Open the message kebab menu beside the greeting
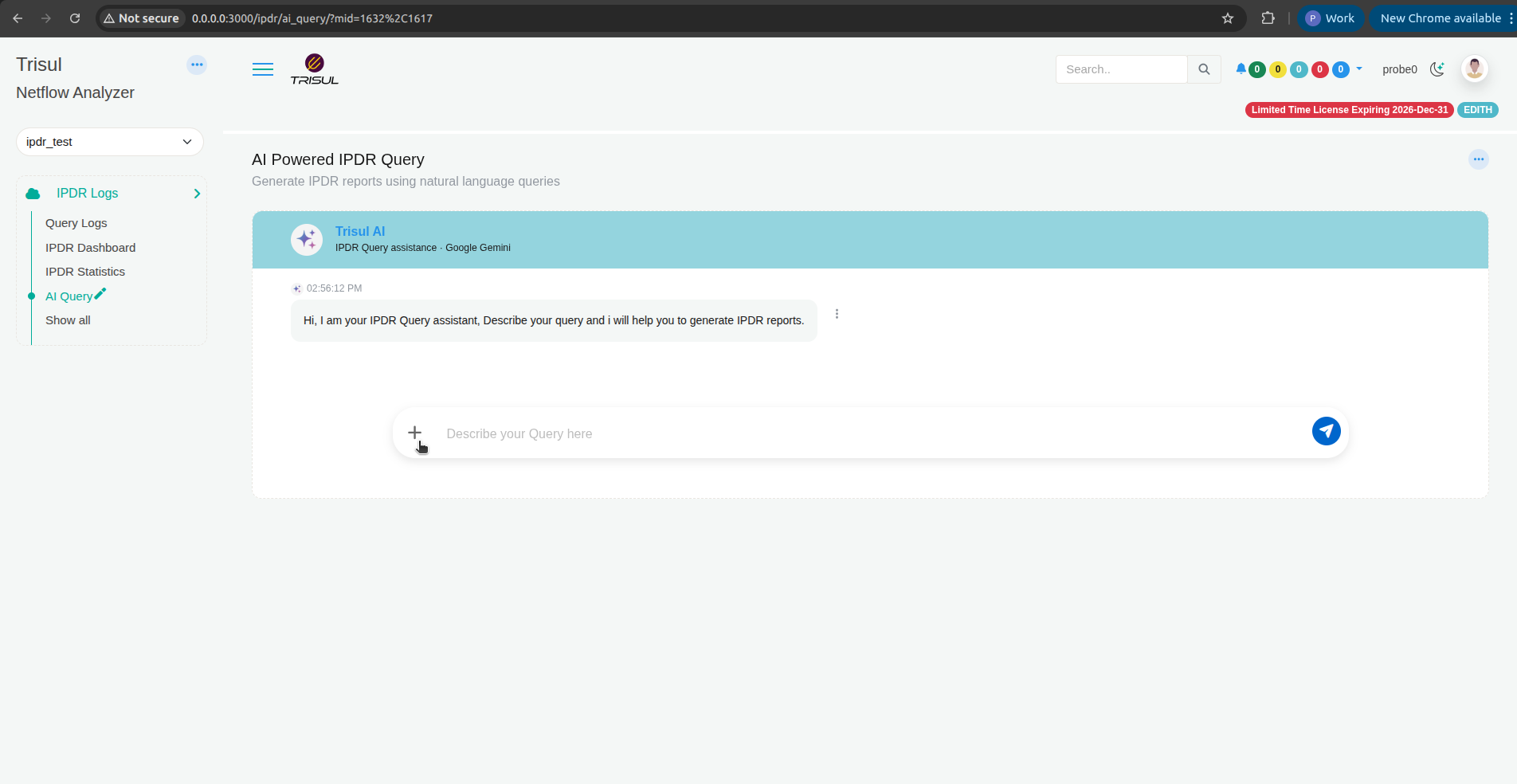The width and height of the screenshot is (1517, 784). point(837,314)
